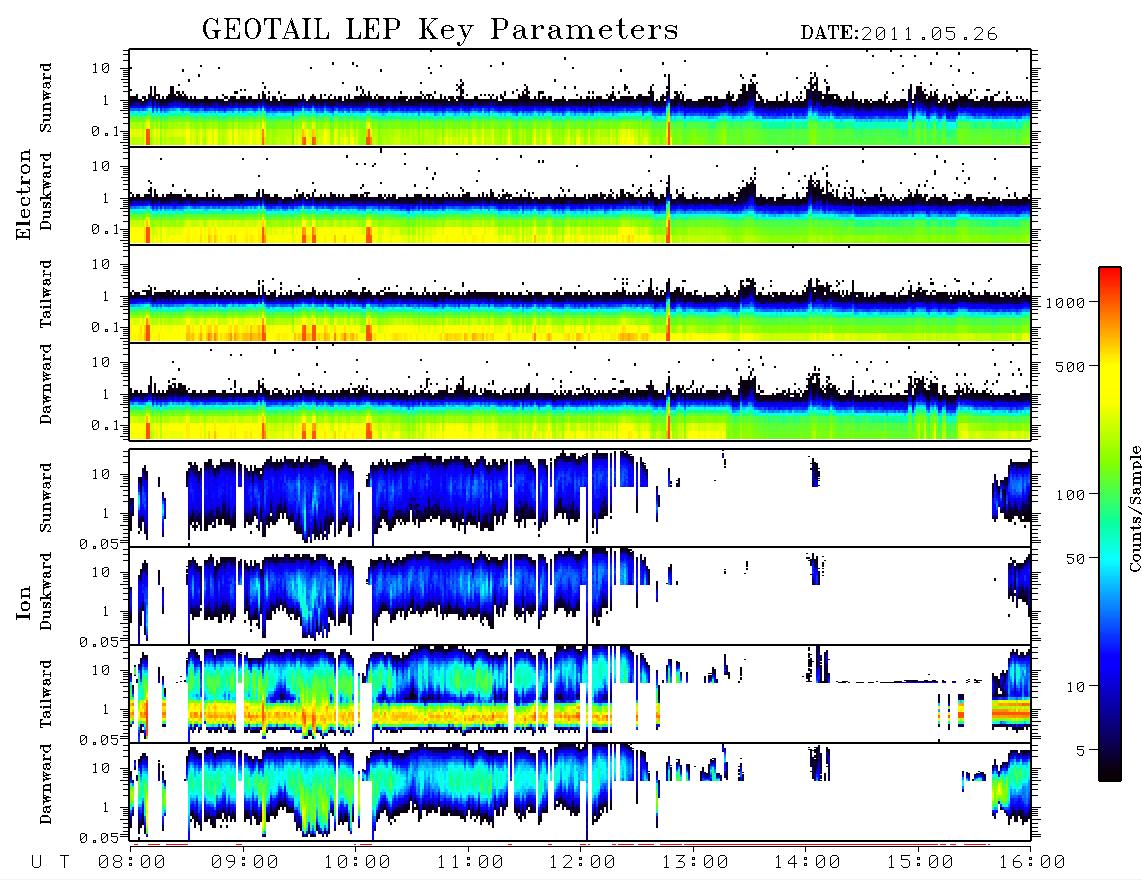Click the 'GEOTAIL LEP Key Parameters' title

pyautogui.click(x=440, y=30)
